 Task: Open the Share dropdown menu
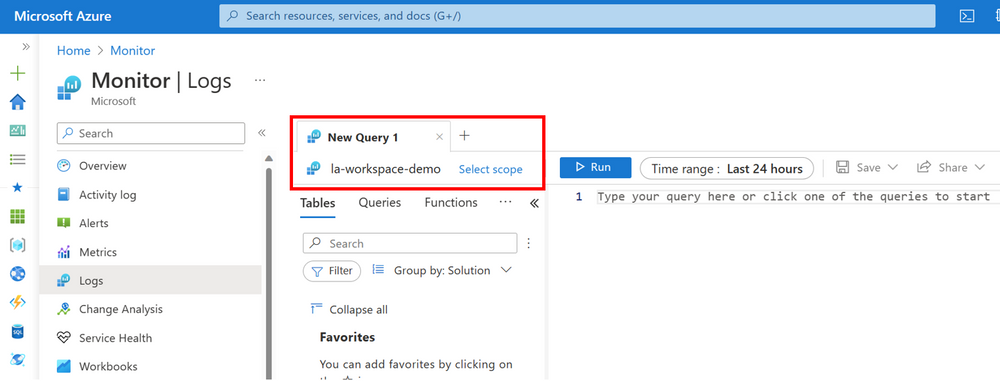[951, 167]
